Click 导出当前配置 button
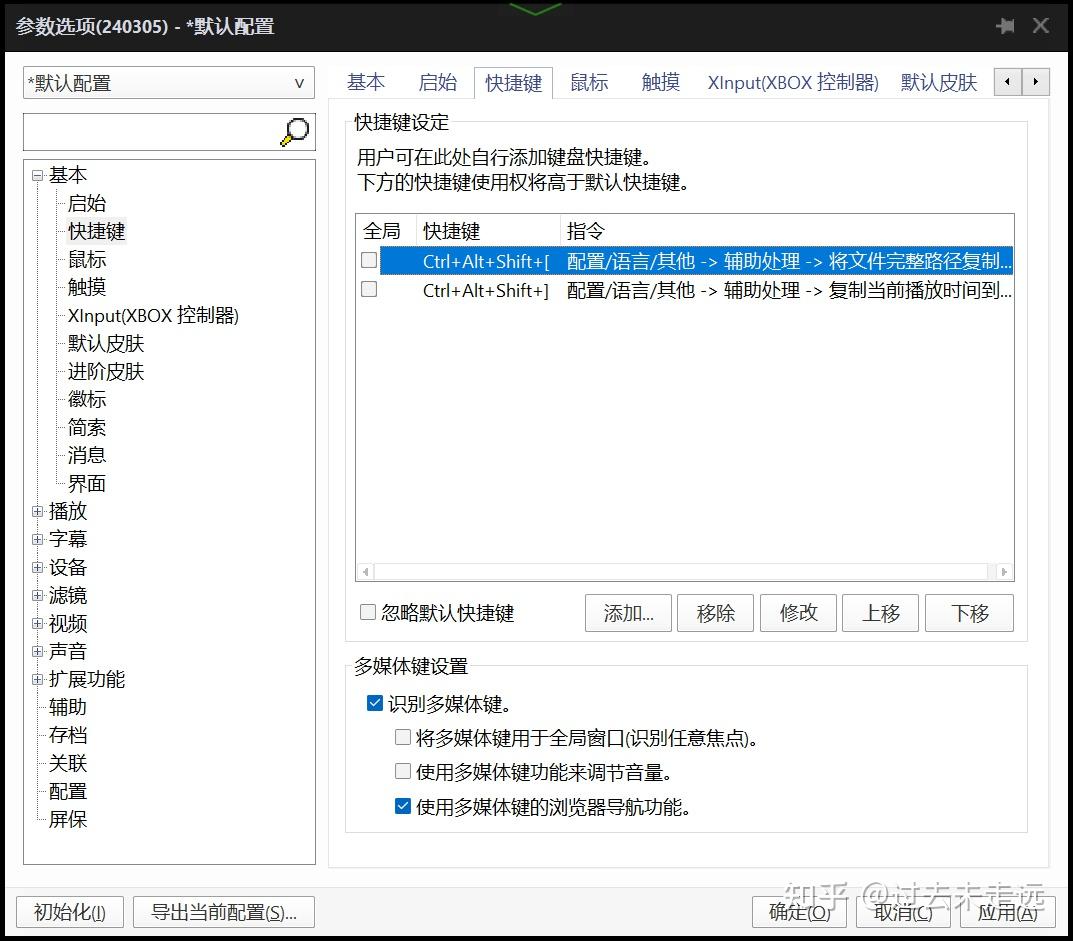The width and height of the screenshot is (1073, 941). point(223,911)
